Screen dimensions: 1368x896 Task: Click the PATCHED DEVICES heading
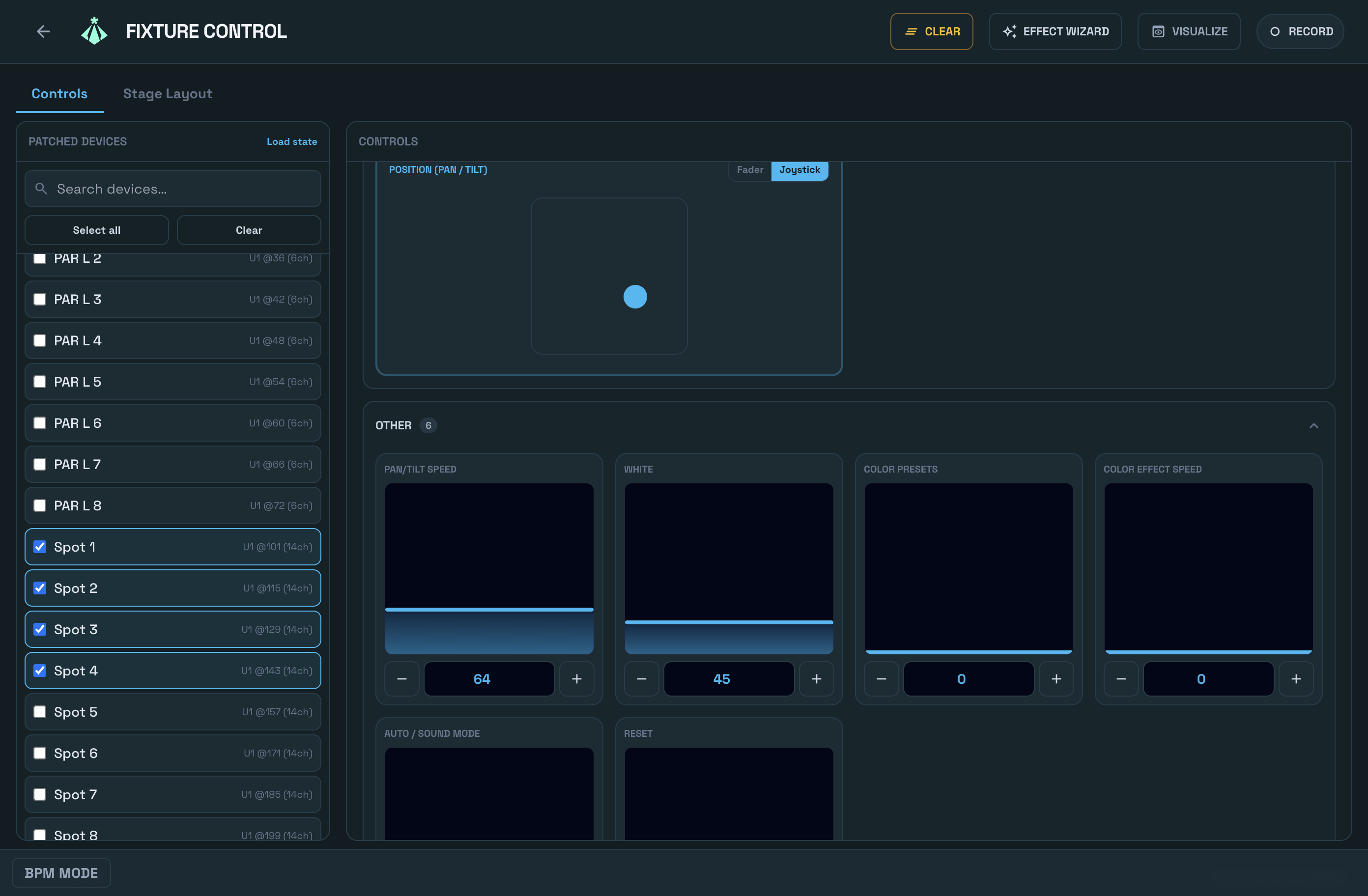[x=78, y=141]
